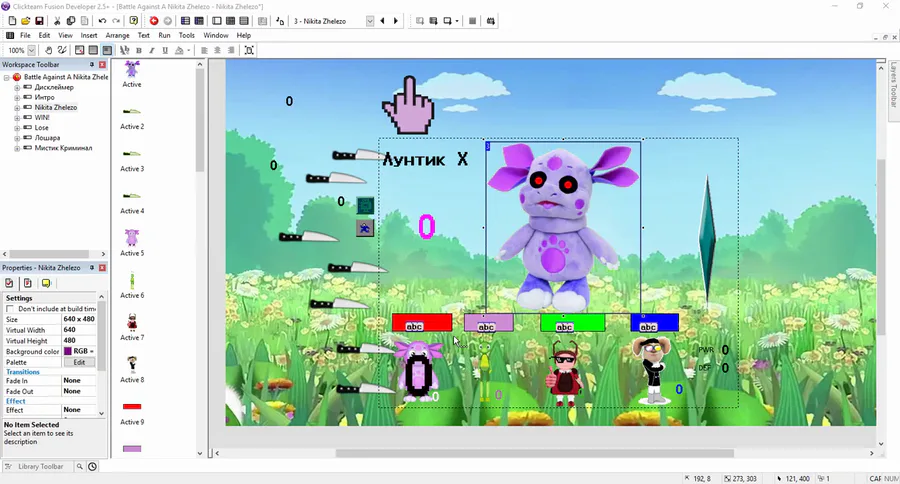The height and width of the screenshot is (484, 900).
Task: Expand the Интро frame node
Action: 17,98
